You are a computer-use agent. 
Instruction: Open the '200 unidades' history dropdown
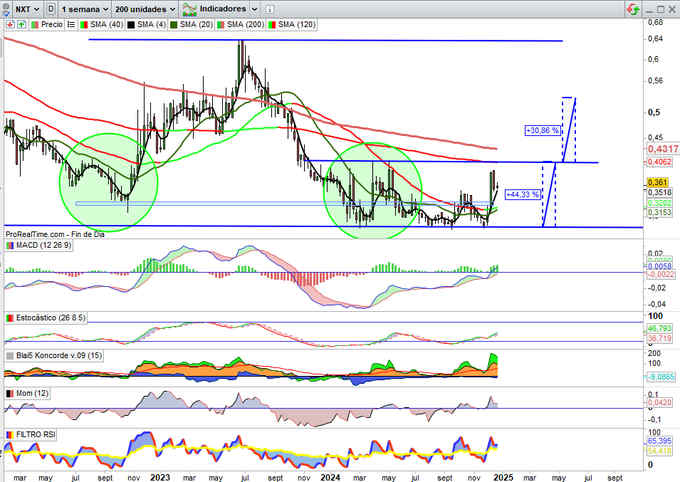(145, 9)
